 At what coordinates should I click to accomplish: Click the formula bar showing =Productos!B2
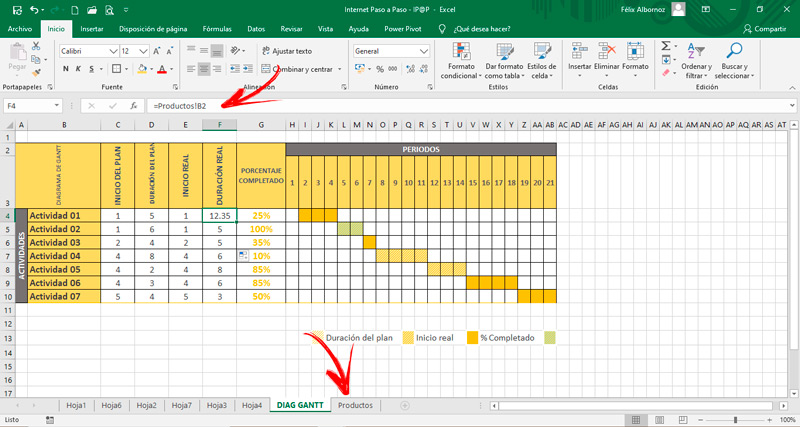click(x=467, y=106)
